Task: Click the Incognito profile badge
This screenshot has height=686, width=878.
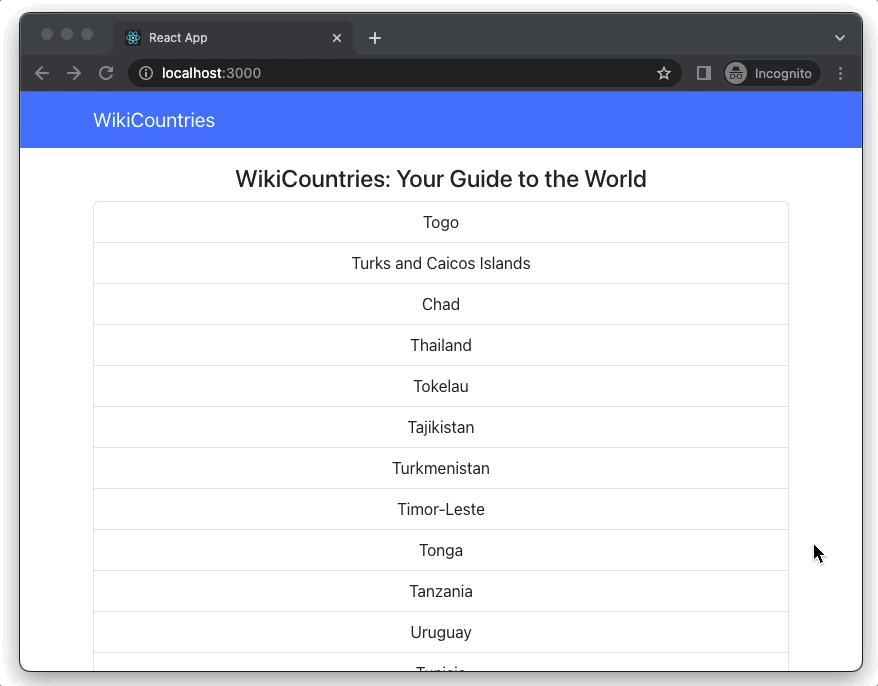Action: pyautogui.click(x=771, y=72)
